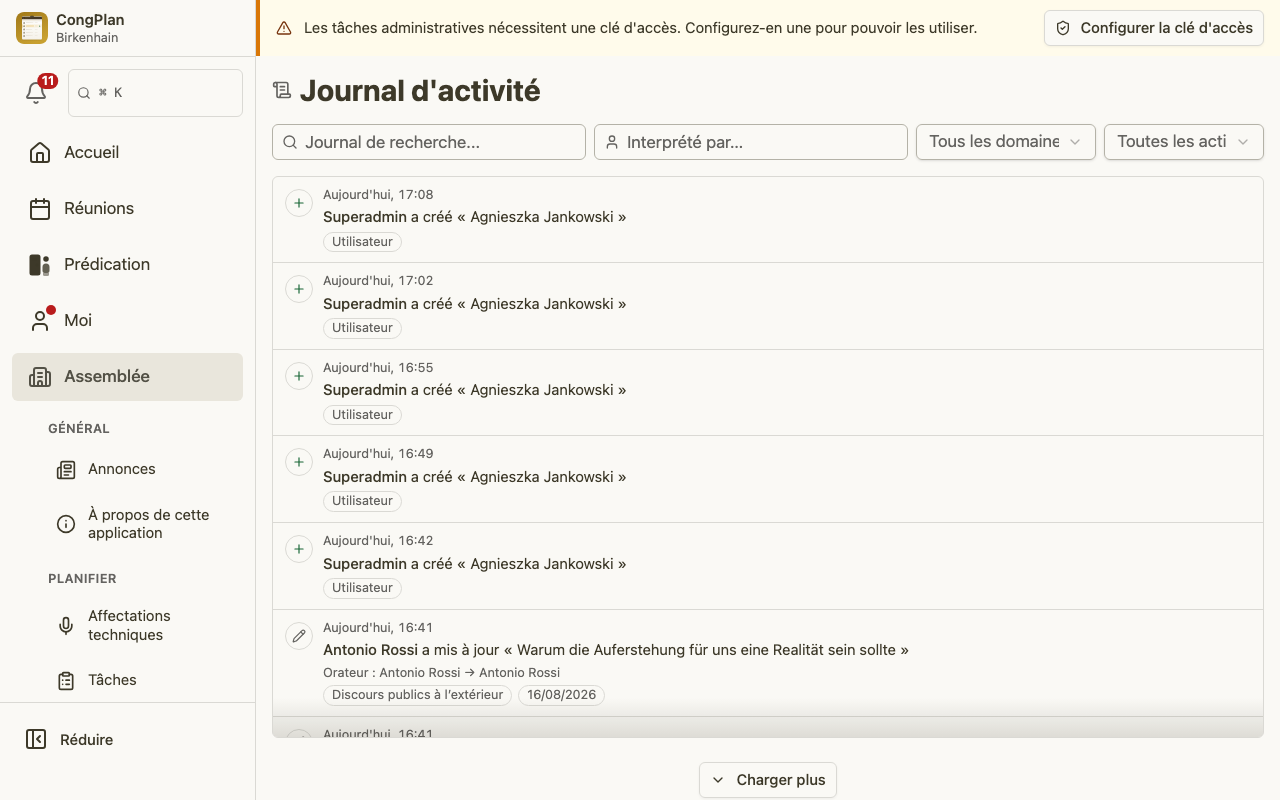Click the Réduire button

pyautogui.click(x=127, y=739)
